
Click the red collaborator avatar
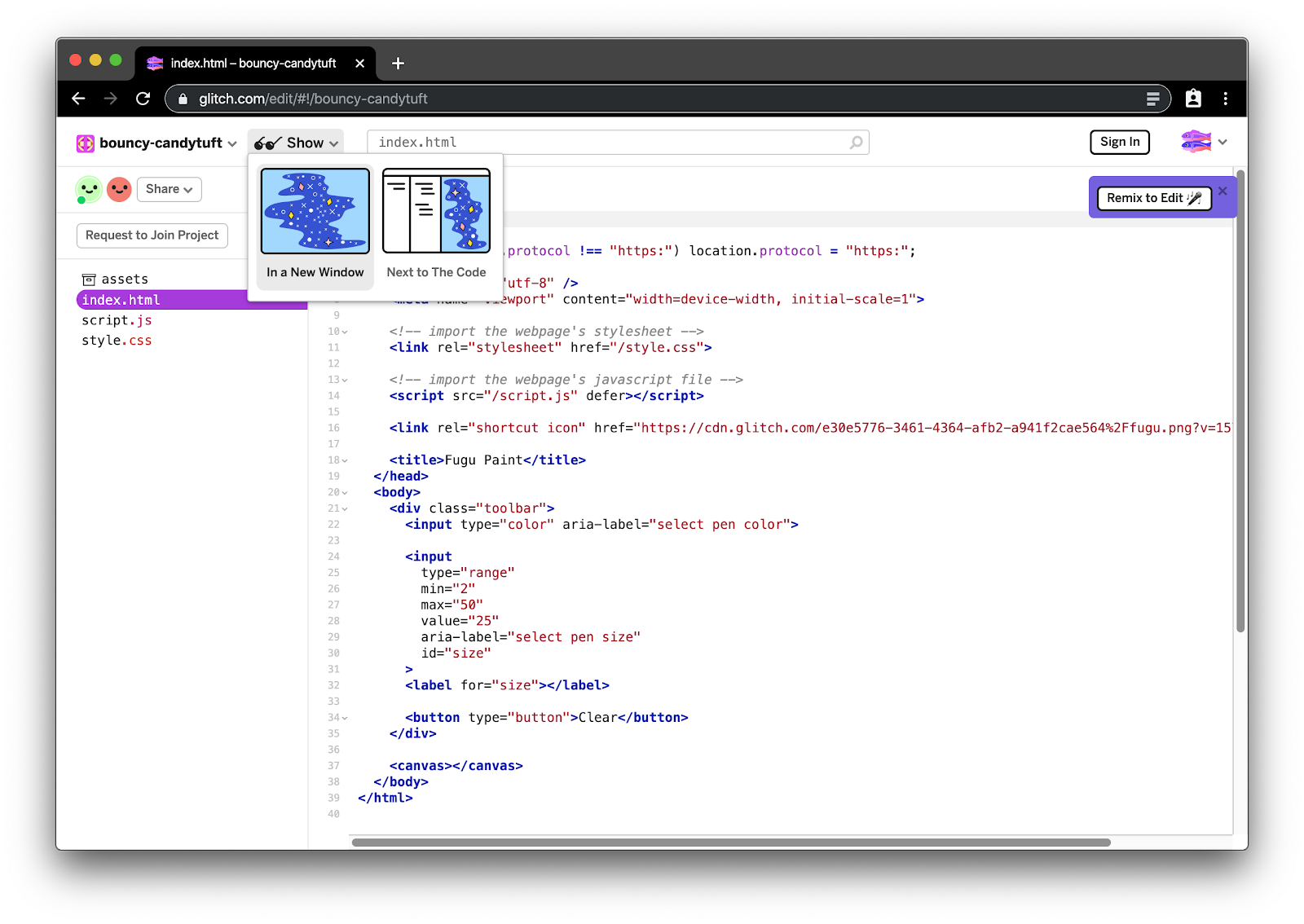coord(119,189)
